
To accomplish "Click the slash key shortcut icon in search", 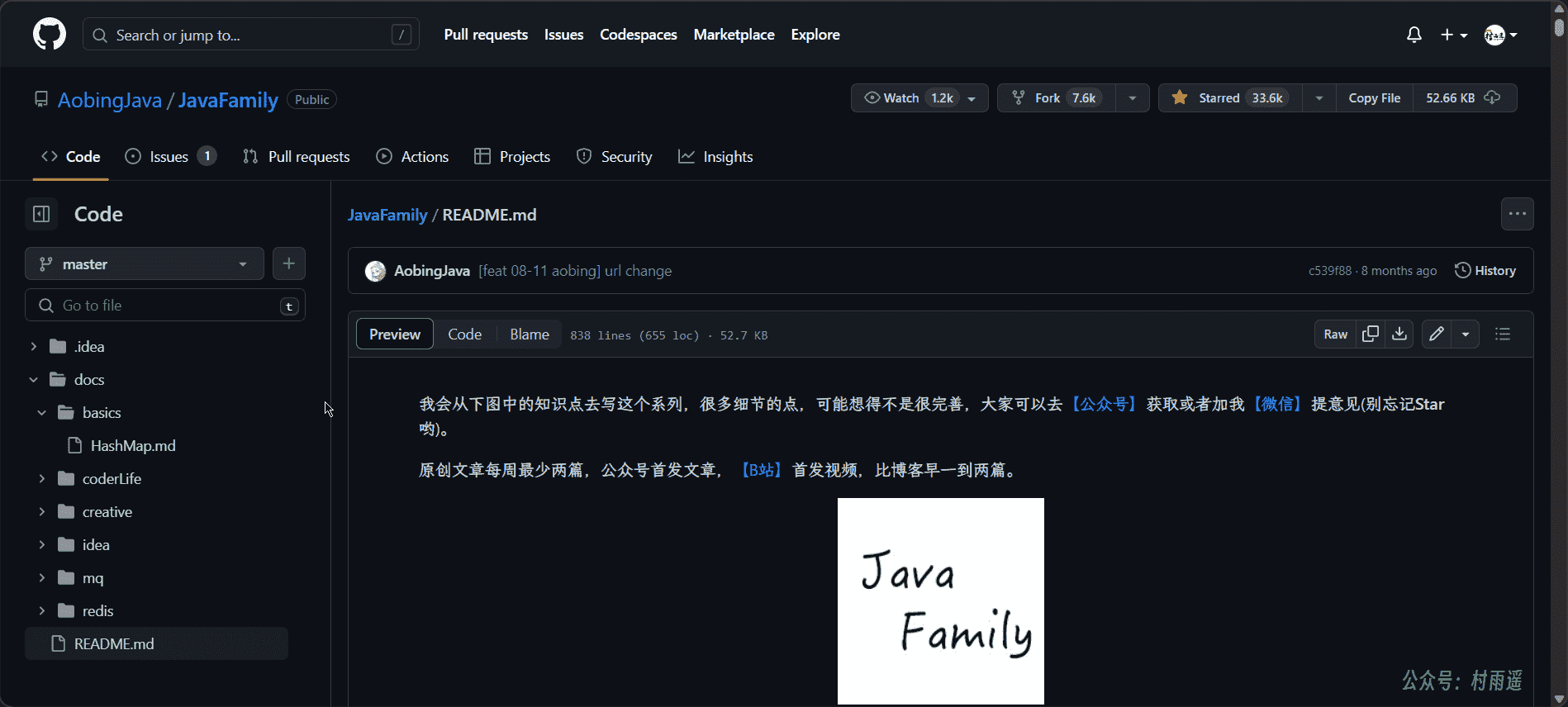I will pyautogui.click(x=402, y=35).
